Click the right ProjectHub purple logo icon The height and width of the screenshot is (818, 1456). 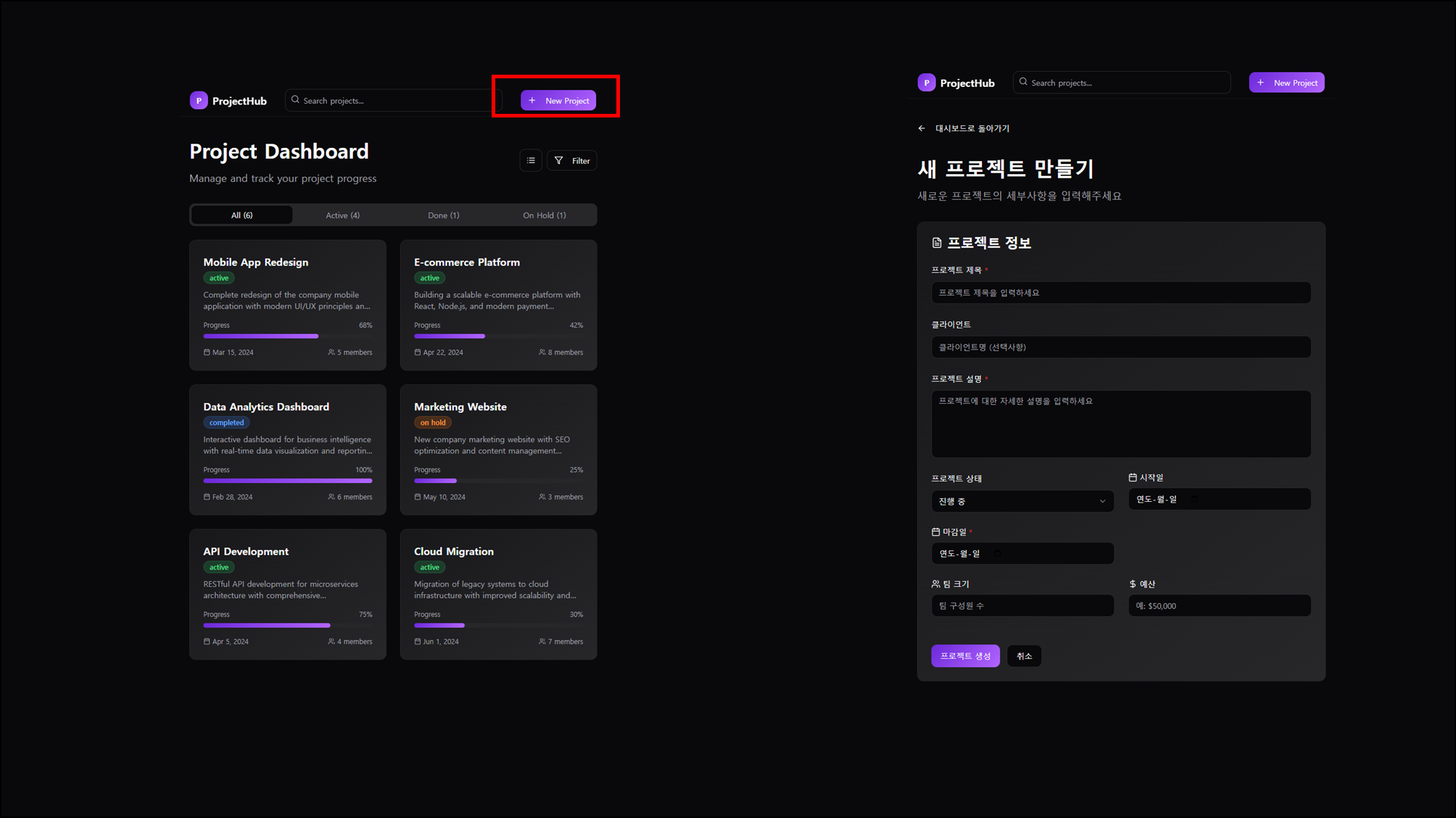coord(927,83)
